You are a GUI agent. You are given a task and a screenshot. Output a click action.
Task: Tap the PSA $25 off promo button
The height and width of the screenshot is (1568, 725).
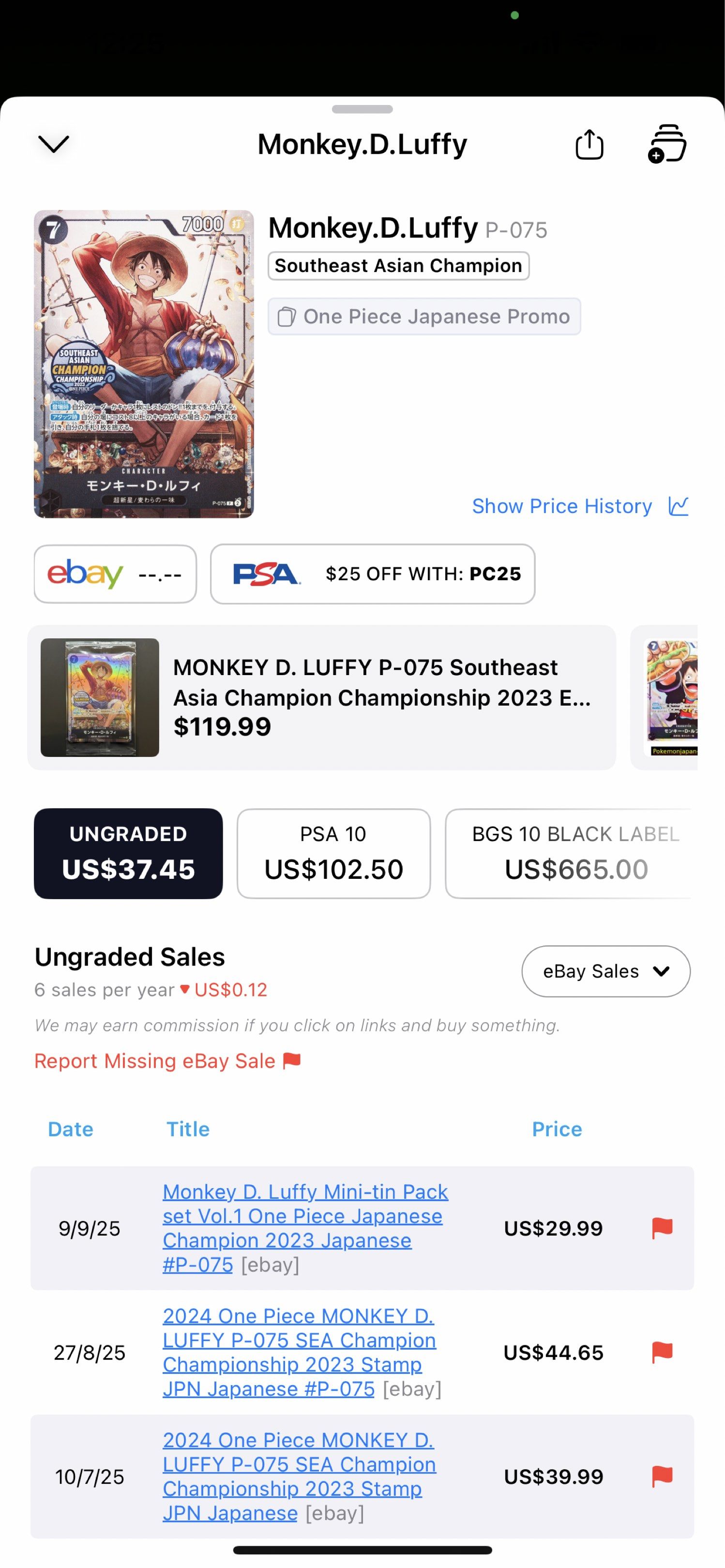tap(373, 573)
